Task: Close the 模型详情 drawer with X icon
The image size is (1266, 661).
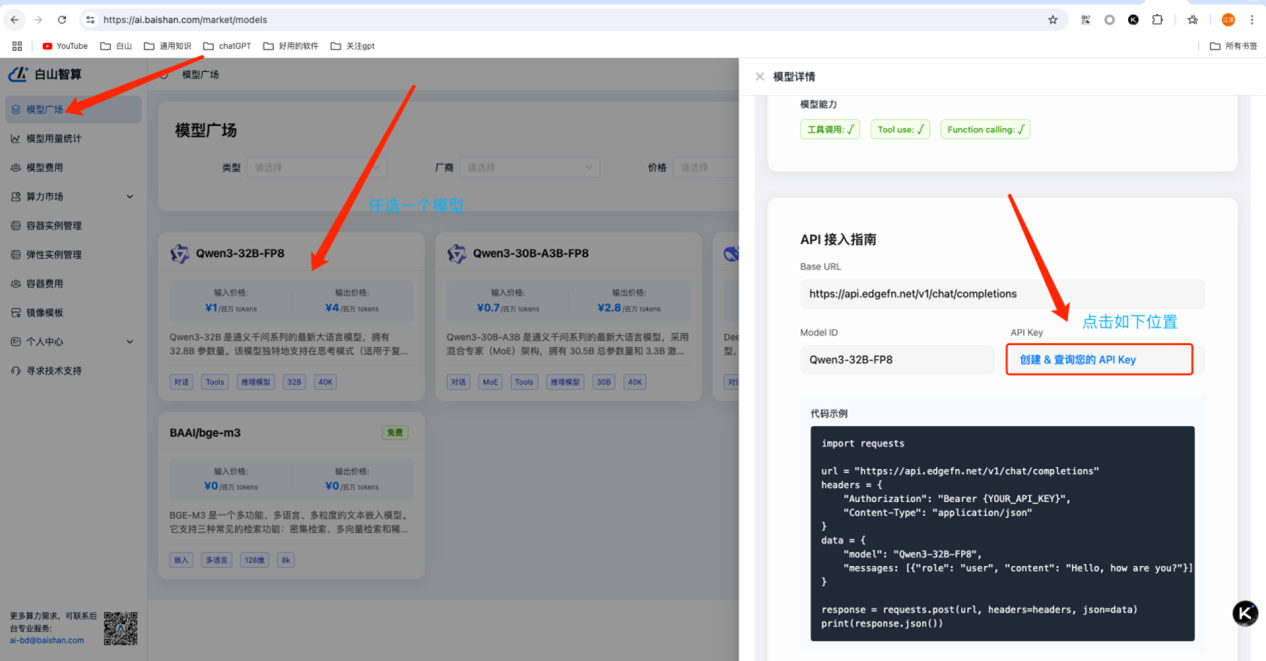Action: [760, 77]
